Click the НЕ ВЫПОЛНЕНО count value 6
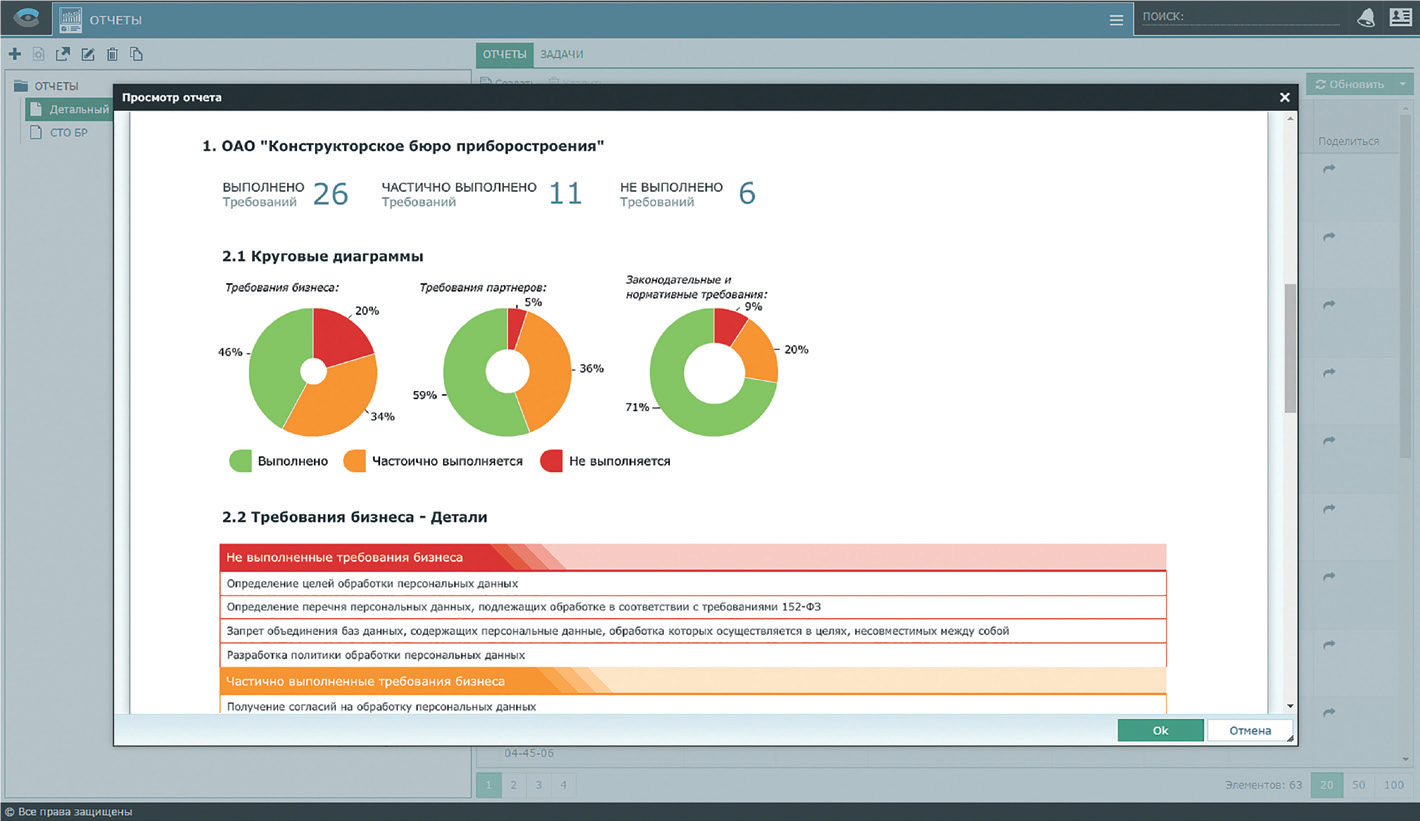The width and height of the screenshot is (1420, 821). 747,194
